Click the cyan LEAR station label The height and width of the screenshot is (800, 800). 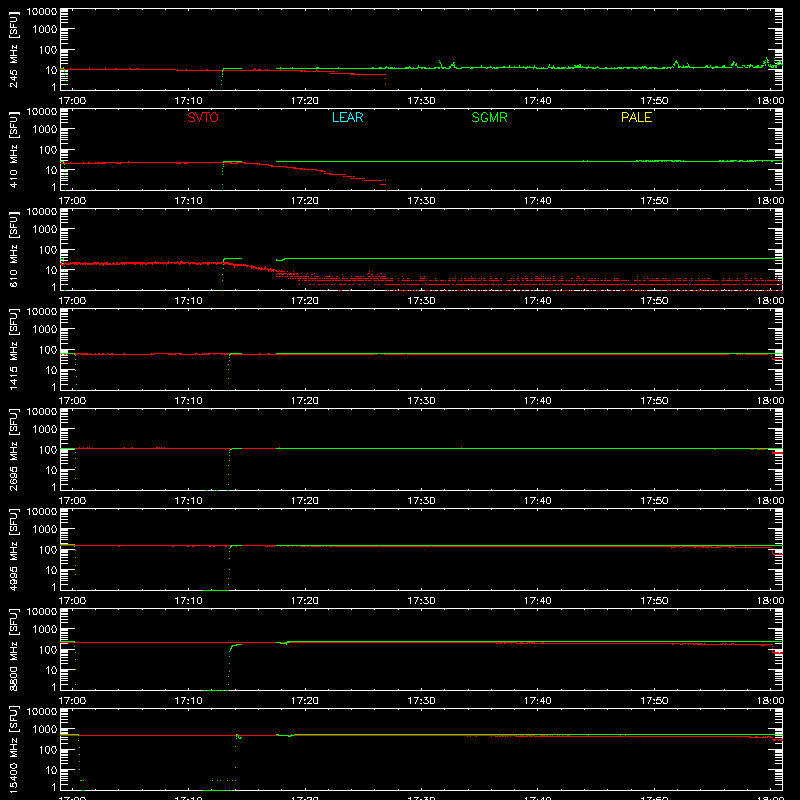pos(347,117)
